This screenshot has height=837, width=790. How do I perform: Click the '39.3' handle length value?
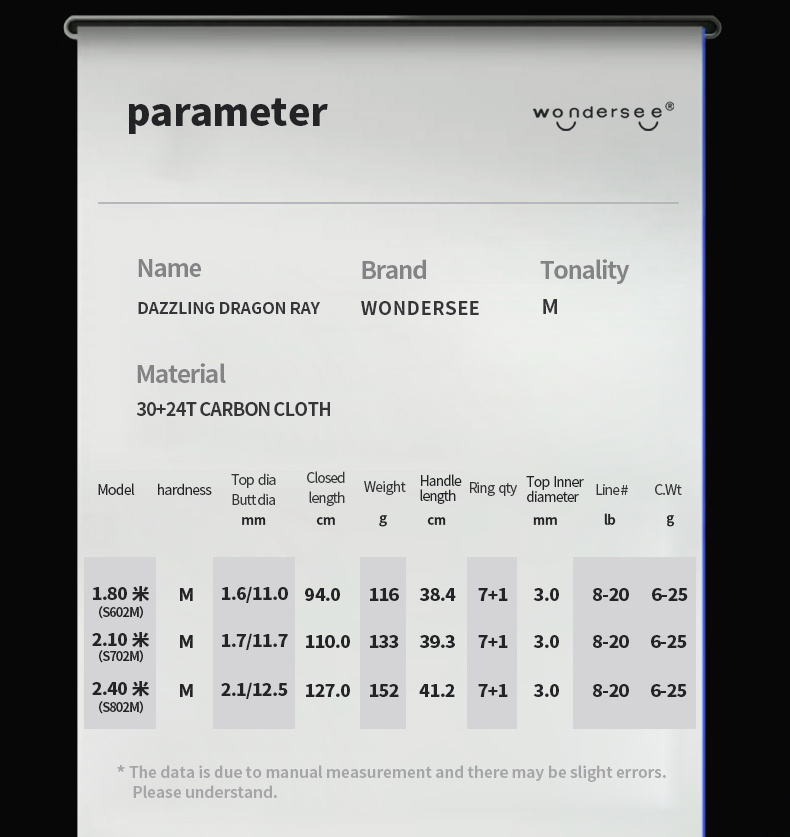pos(437,642)
